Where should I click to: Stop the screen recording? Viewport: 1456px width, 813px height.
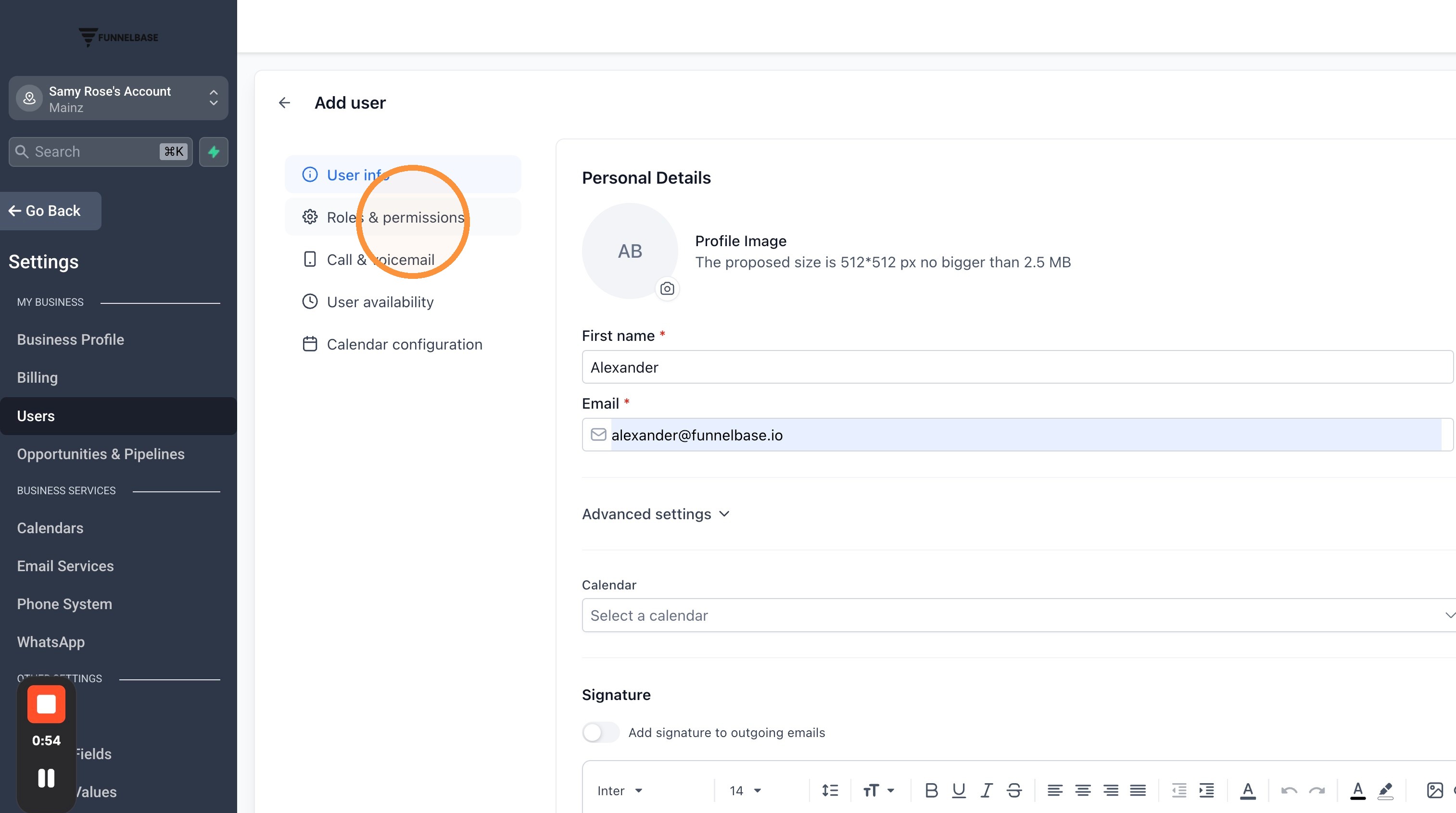coord(46,704)
